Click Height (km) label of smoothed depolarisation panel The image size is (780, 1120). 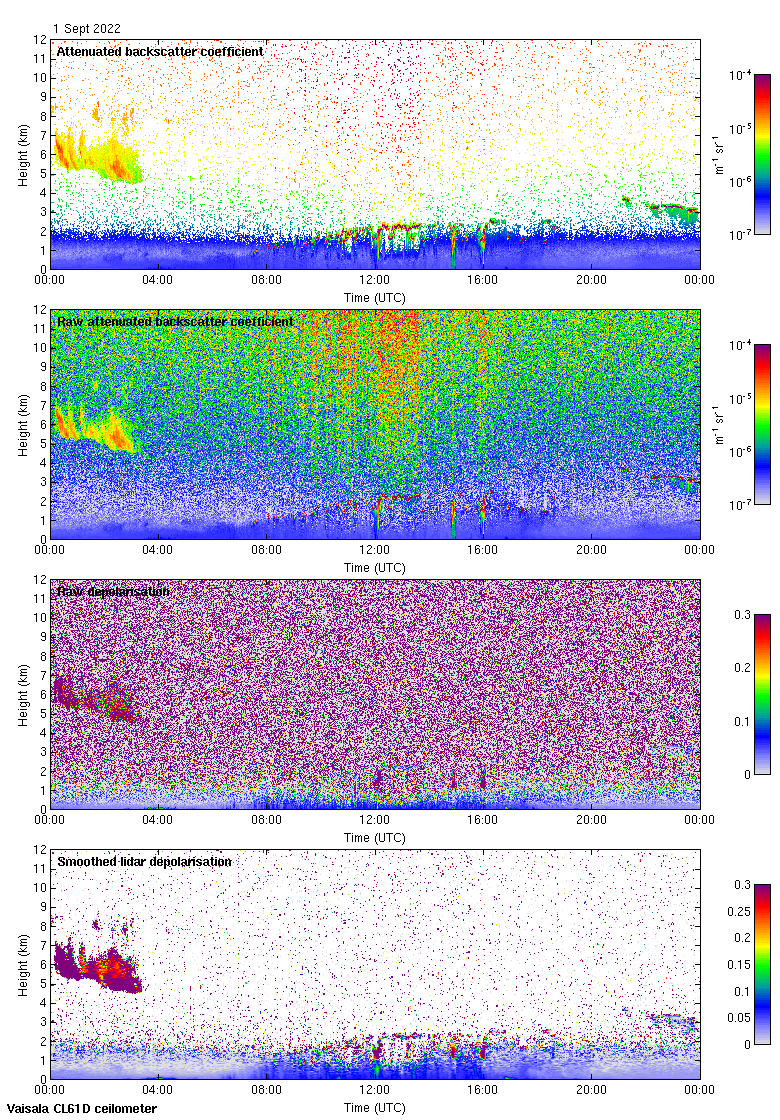pos(24,965)
